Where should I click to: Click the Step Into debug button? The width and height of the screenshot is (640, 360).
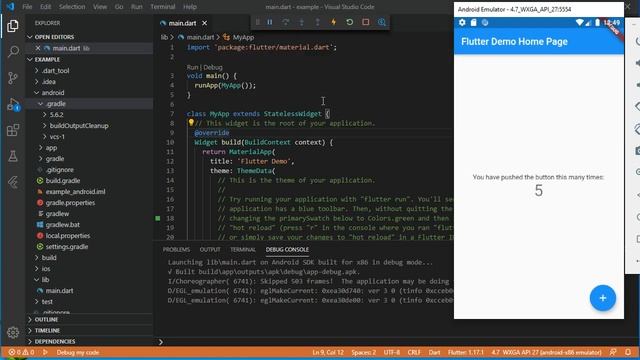tap(302, 22)
